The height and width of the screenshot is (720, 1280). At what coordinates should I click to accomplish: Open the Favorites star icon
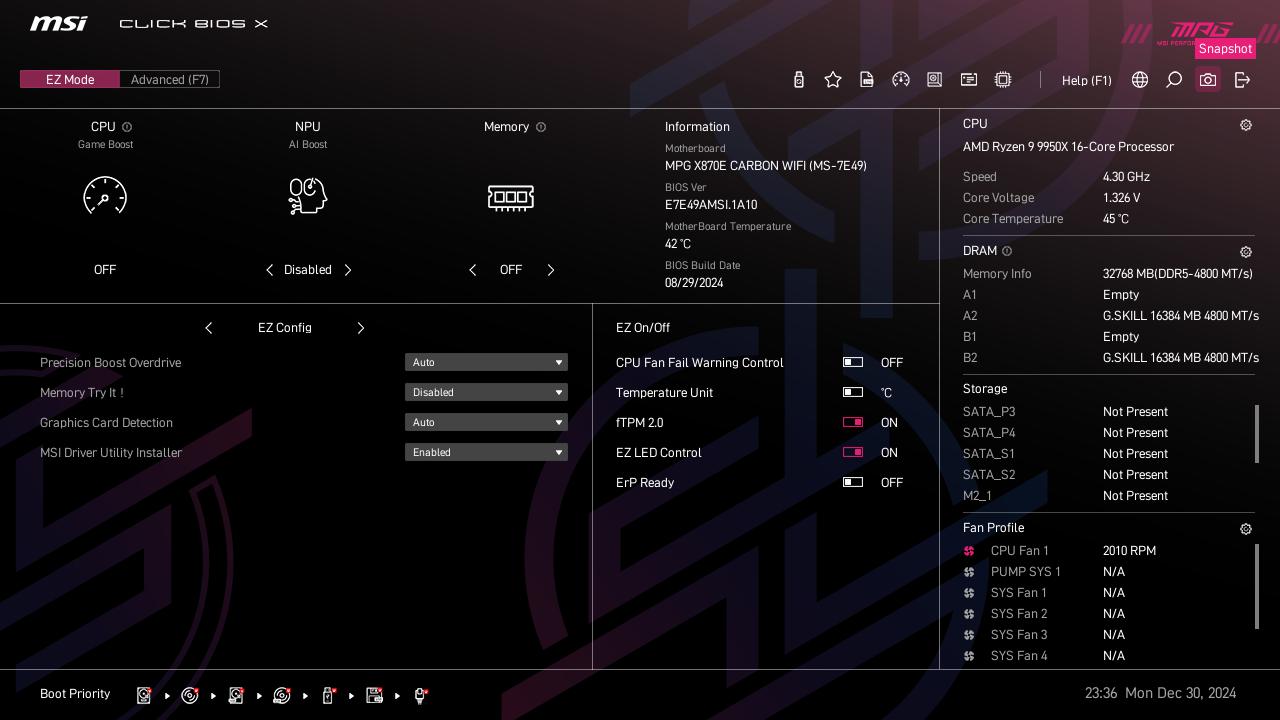tap(833, 80)
